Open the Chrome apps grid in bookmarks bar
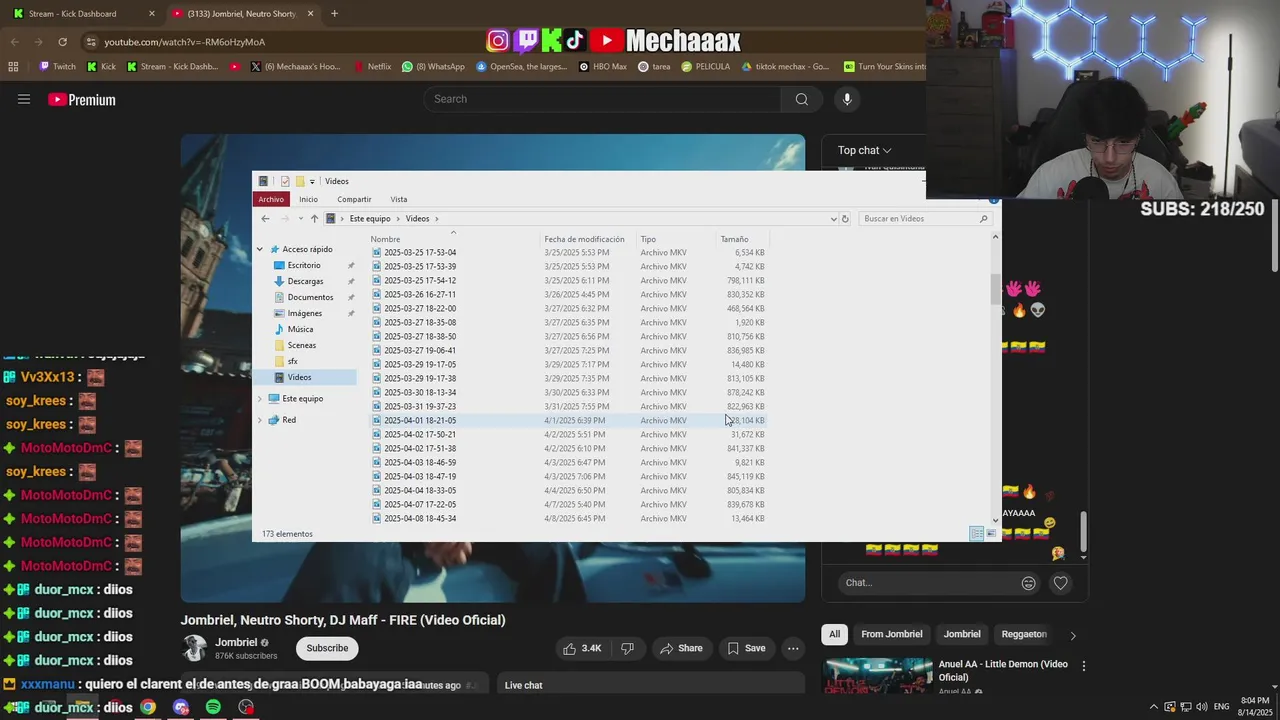Viewport: 1280px width, 720px height. [13, 67]
